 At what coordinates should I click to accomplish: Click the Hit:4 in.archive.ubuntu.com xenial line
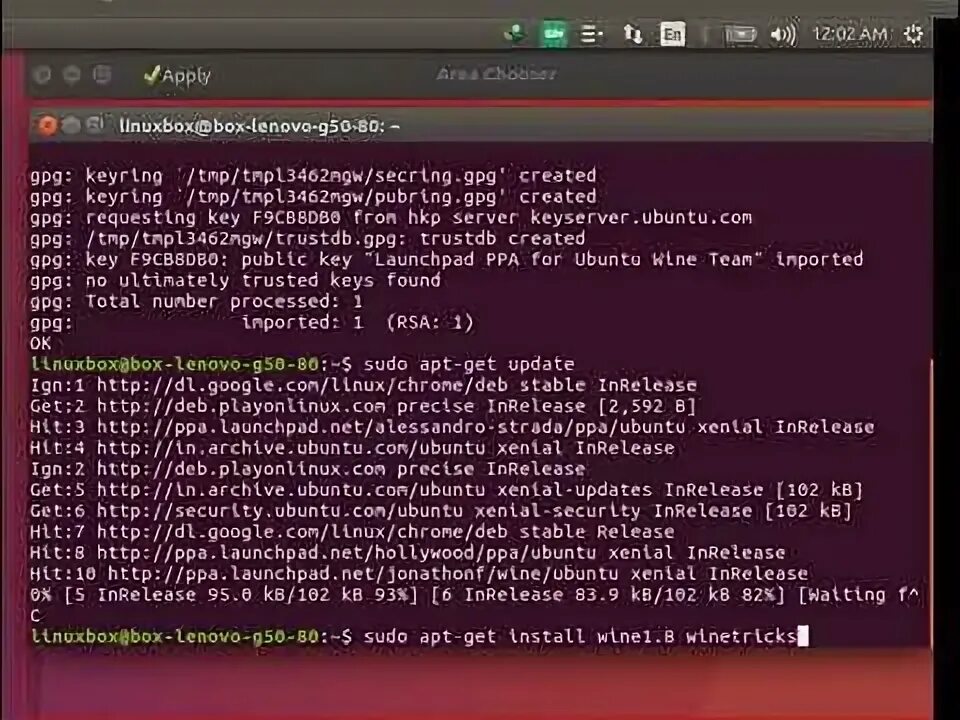pyautogui.click(x=352, y=448)
